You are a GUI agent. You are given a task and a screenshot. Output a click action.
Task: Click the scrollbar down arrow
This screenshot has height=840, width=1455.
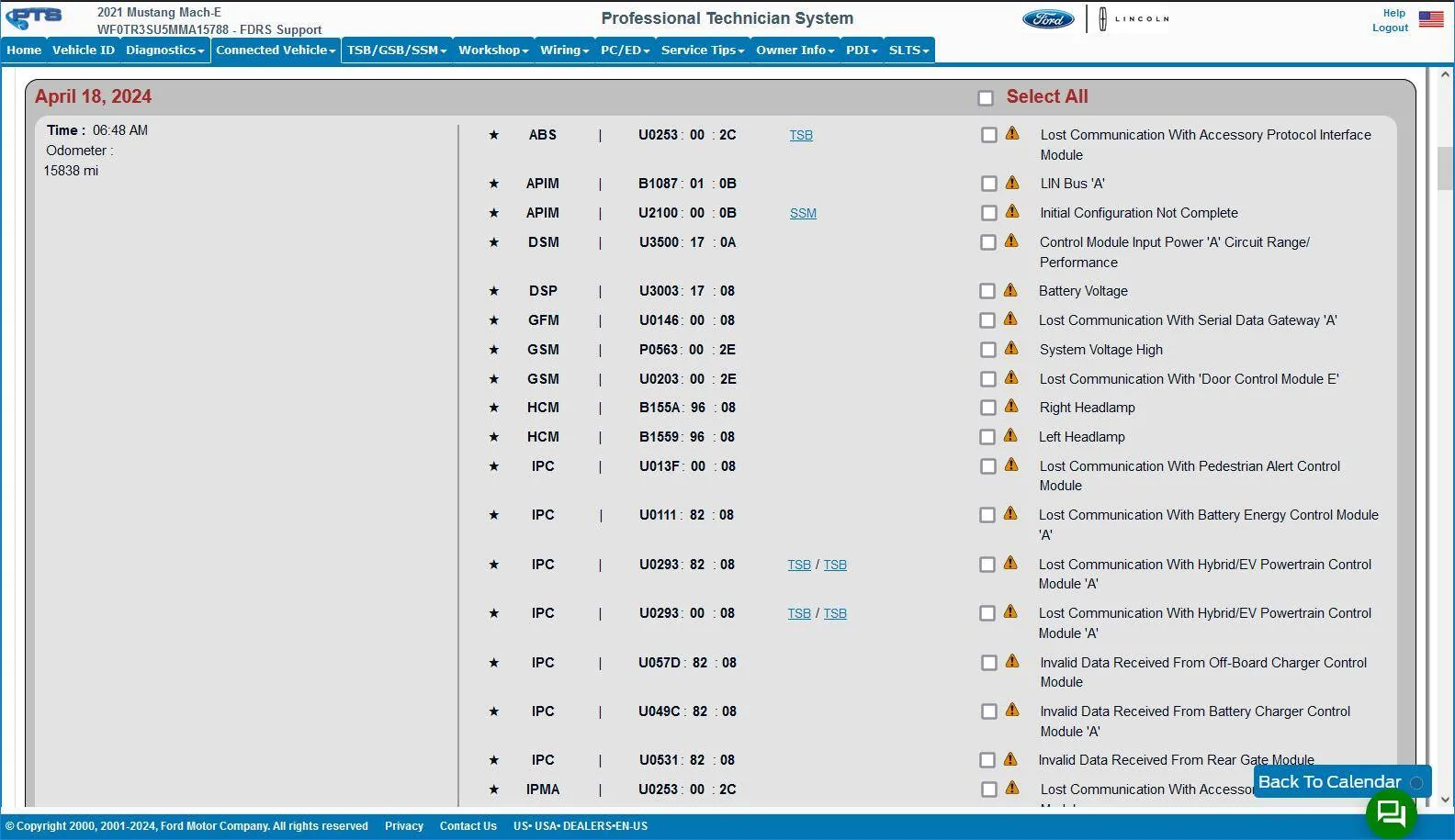[1446, 800]
